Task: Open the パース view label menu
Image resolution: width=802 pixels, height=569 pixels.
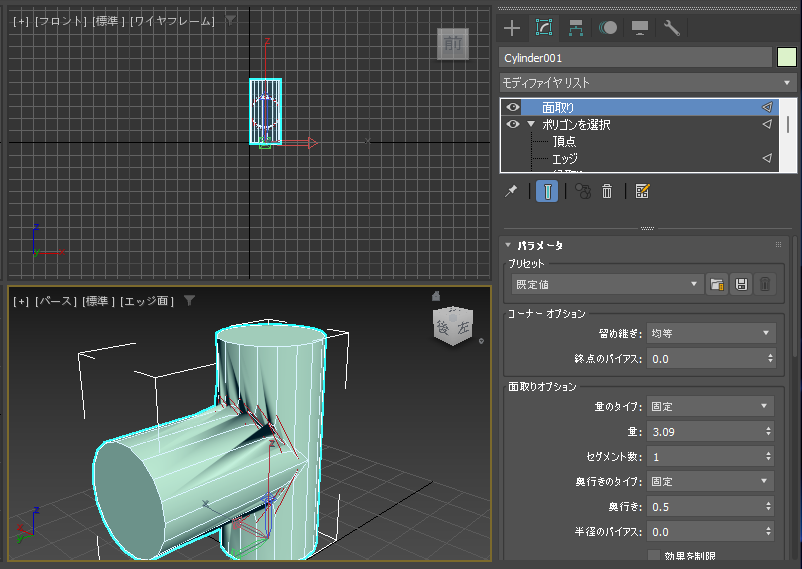Action: click(56, 301)
